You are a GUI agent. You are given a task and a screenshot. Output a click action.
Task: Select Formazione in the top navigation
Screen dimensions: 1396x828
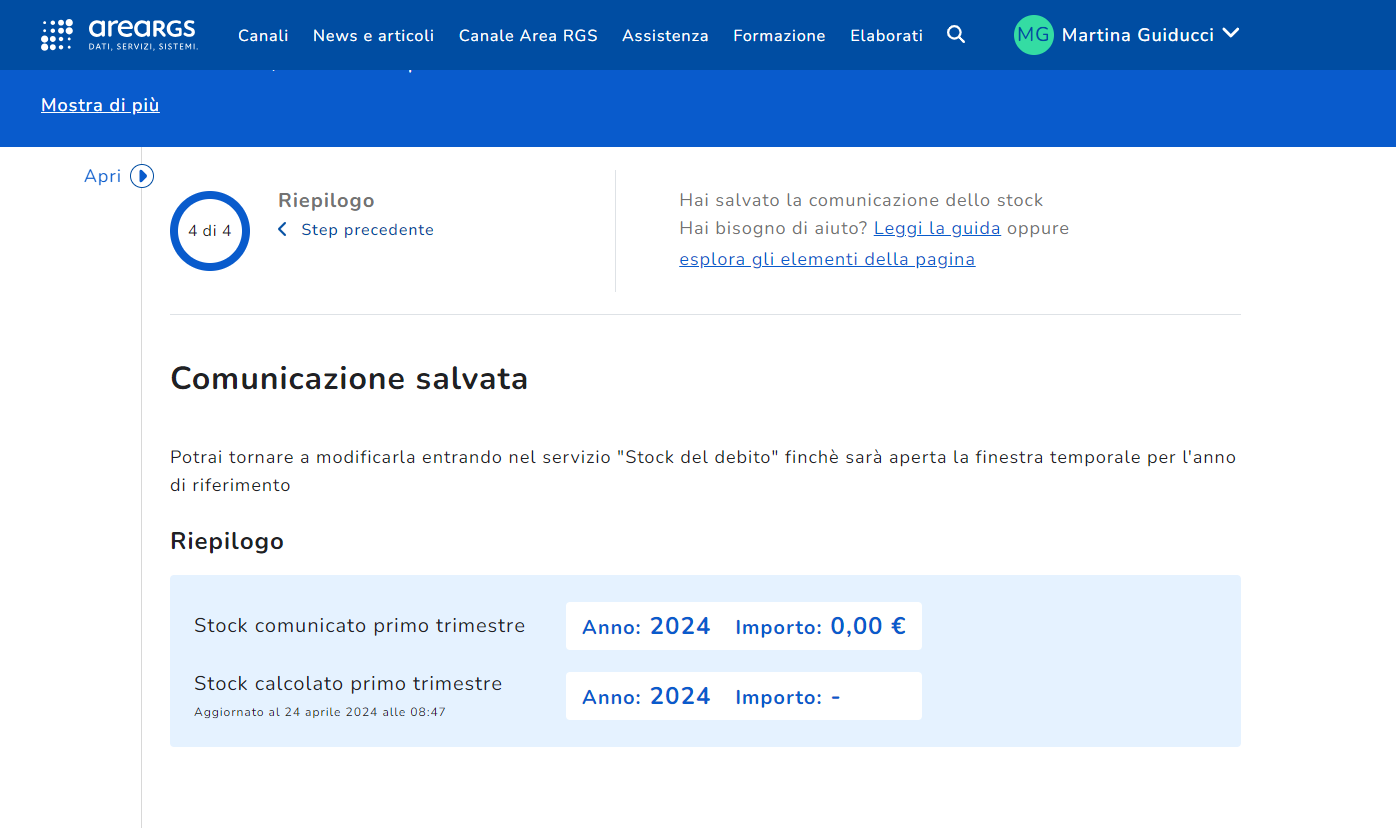click(779, 36)
